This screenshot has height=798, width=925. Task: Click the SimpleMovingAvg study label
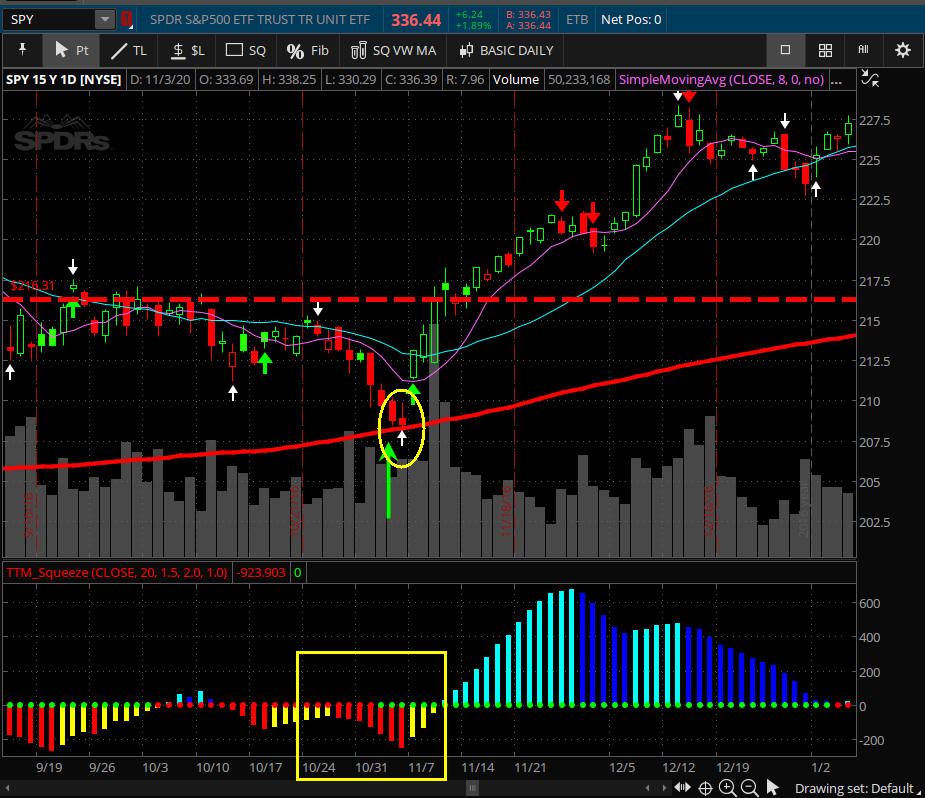(721, 80)
